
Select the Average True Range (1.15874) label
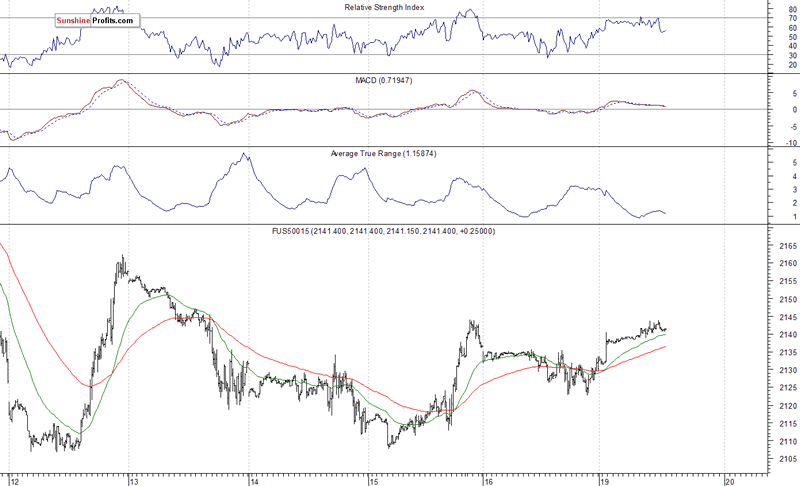[383, 153]
